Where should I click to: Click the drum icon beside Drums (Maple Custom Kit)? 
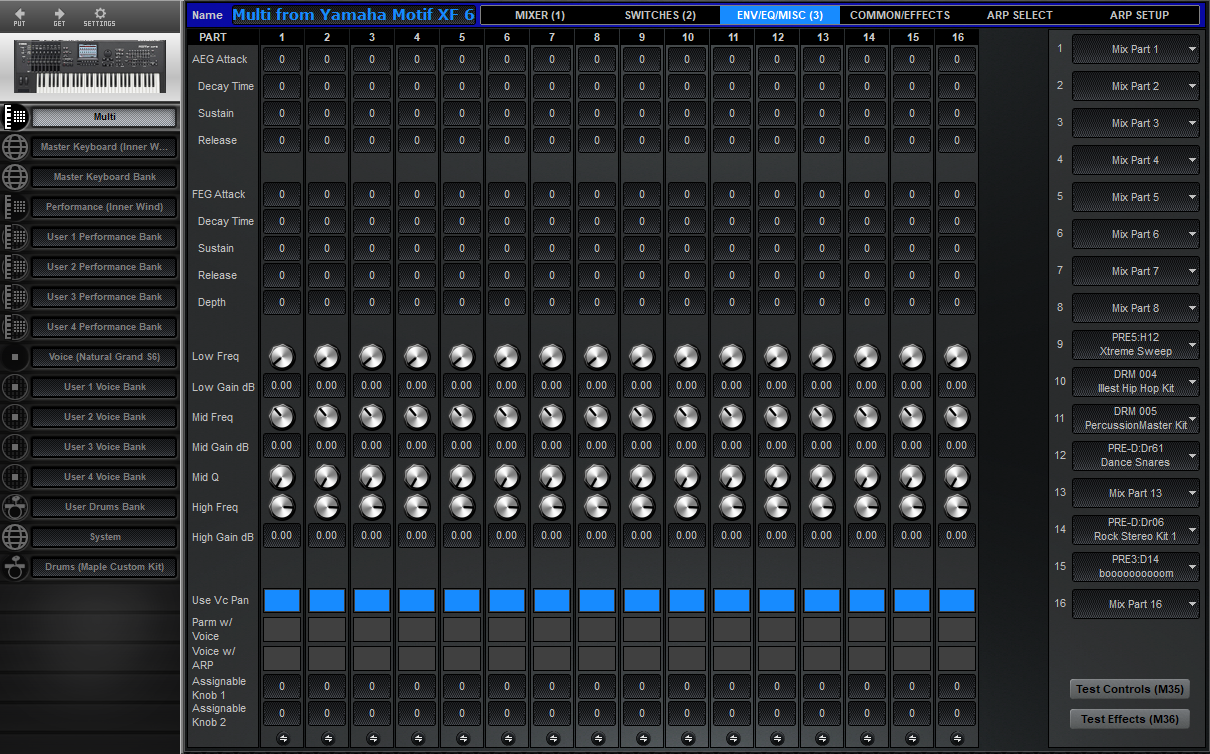(x=14, y=567)
